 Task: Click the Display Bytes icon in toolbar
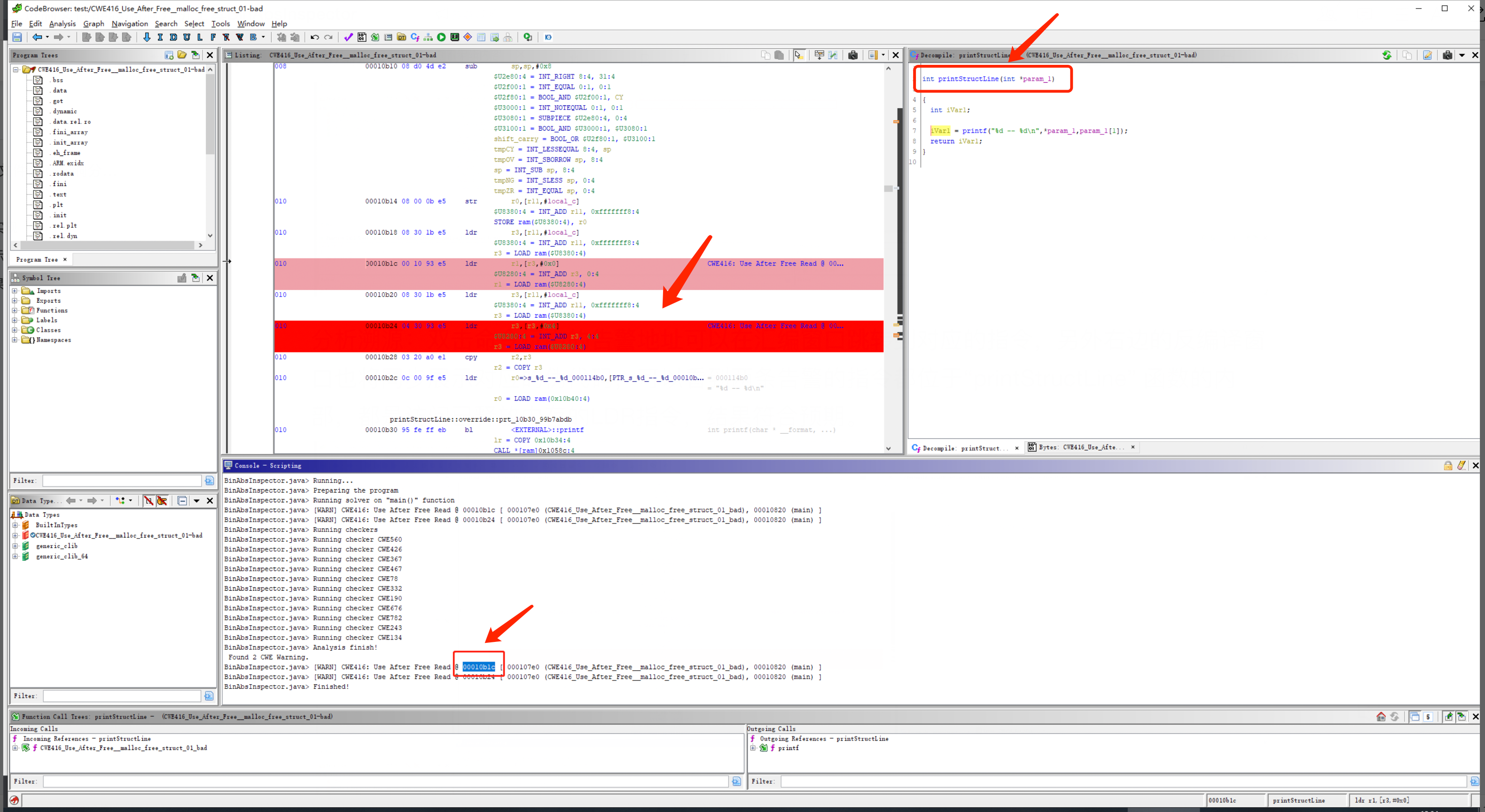[361, 38]
